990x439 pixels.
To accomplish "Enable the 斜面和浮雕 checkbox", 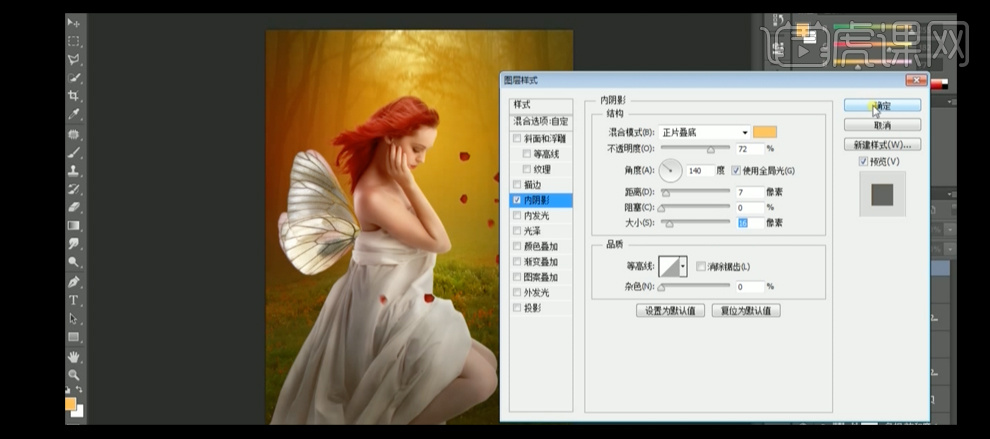I will (x=517, y=138).
